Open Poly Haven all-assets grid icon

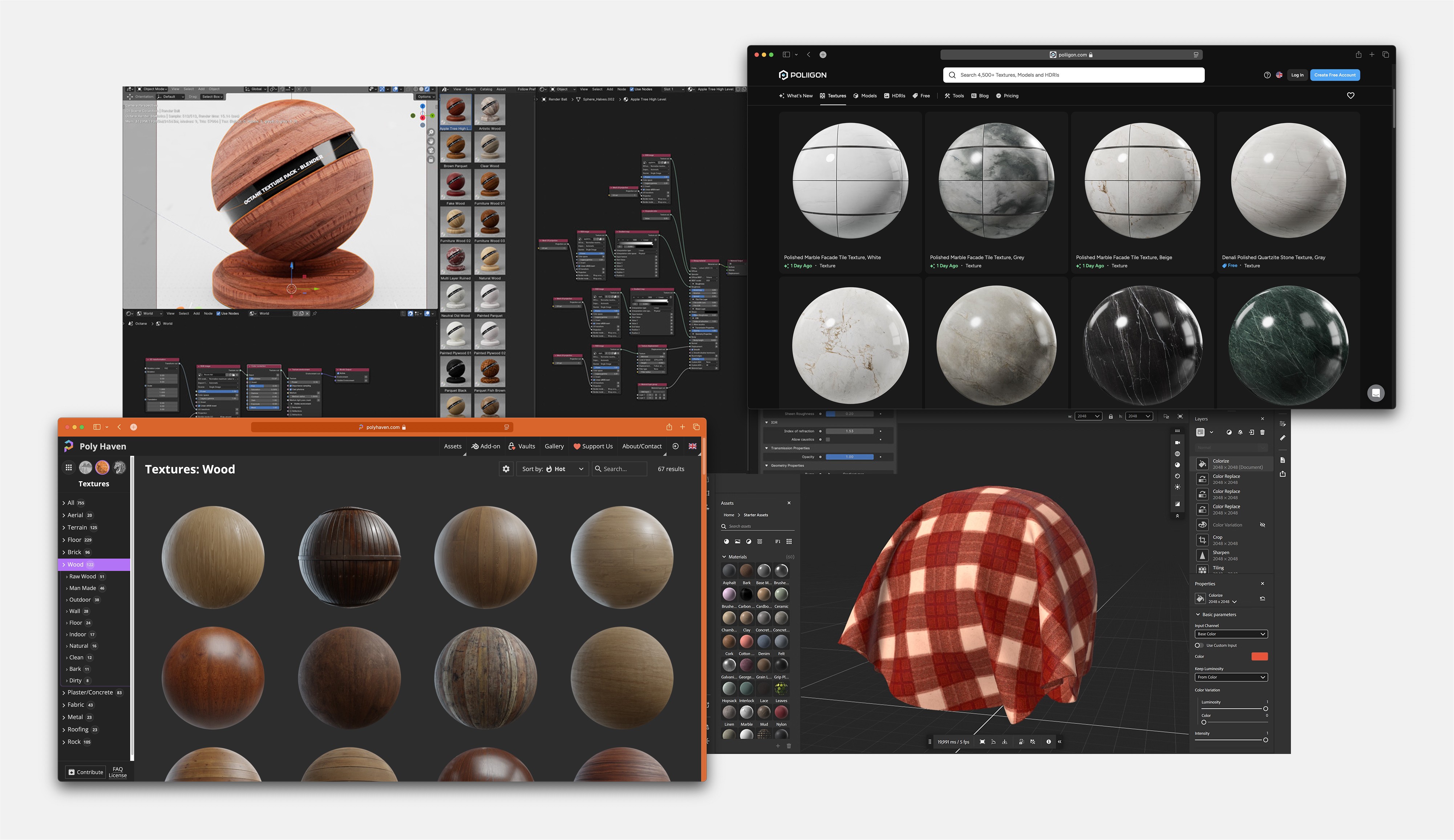pyautogui.click(x=69, y=467)
